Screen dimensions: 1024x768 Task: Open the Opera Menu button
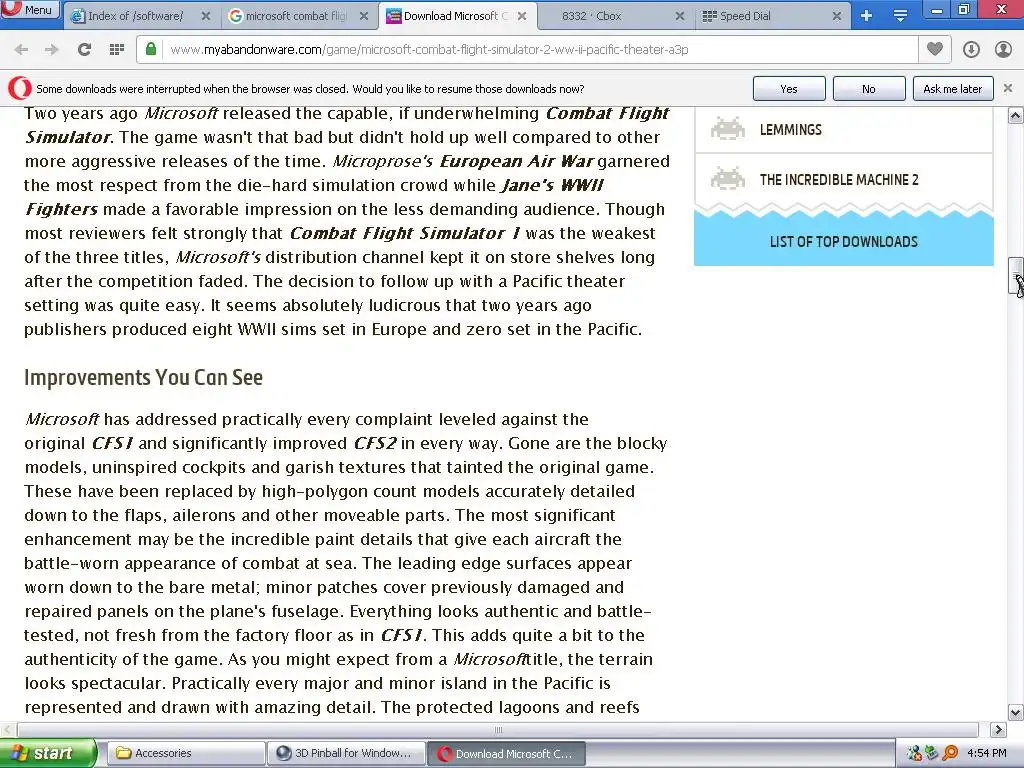click(x=30, y=9)
